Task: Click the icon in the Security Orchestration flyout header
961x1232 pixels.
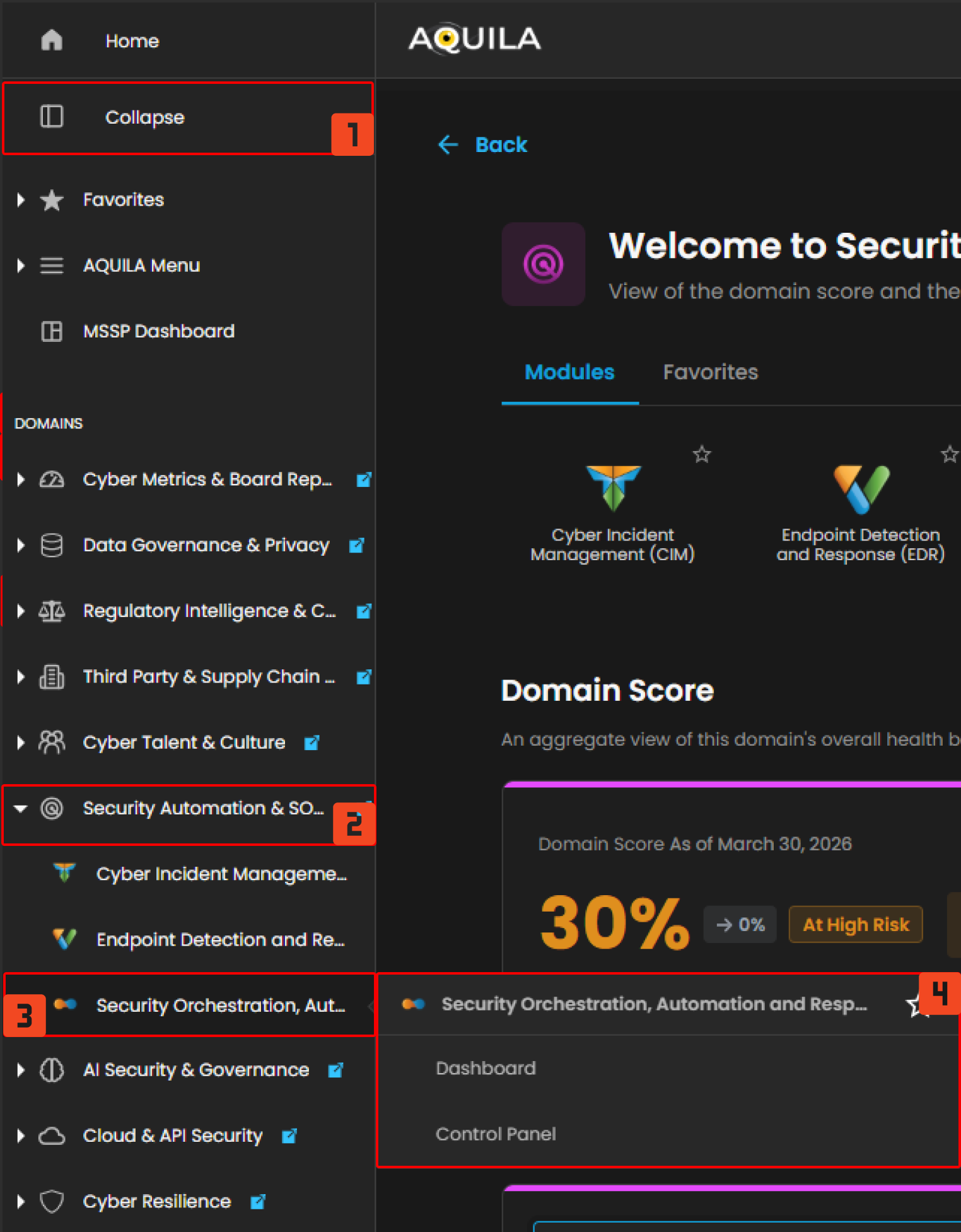Action: [414, 1004]
